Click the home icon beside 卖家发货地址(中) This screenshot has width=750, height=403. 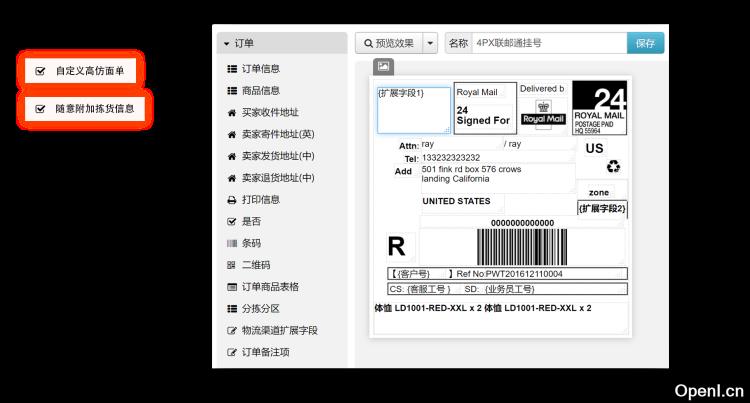pyautogui.click(x=232, y=156)
